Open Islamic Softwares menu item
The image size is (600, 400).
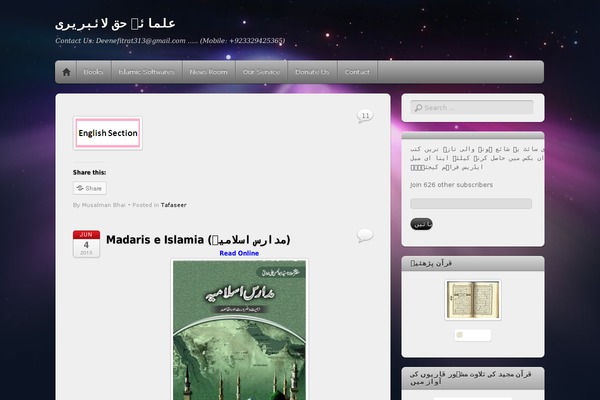pos(147,72)
